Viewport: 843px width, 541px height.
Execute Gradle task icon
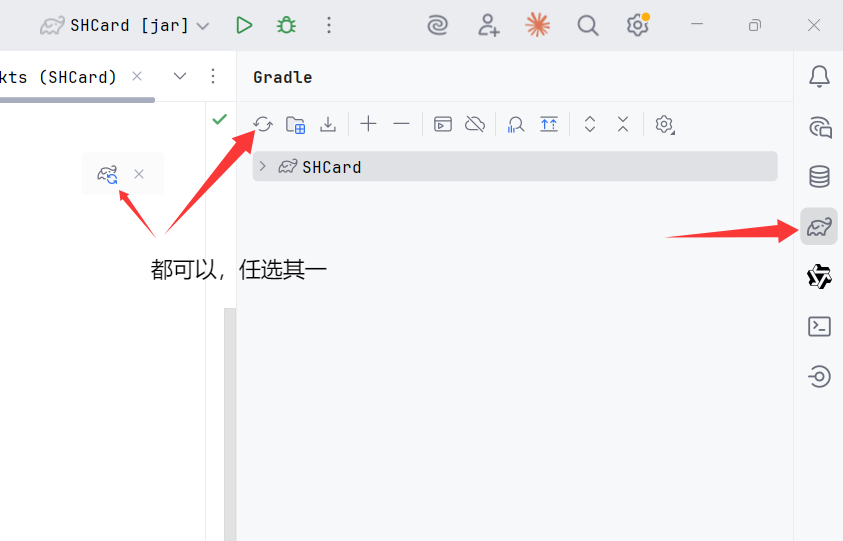442,124
